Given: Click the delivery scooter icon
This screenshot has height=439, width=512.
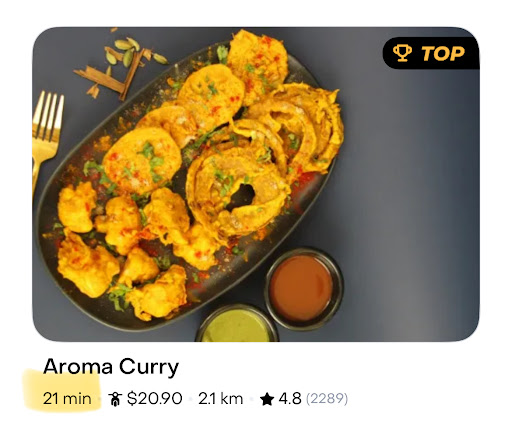Looking at the screenshot, I should point(116,399).
